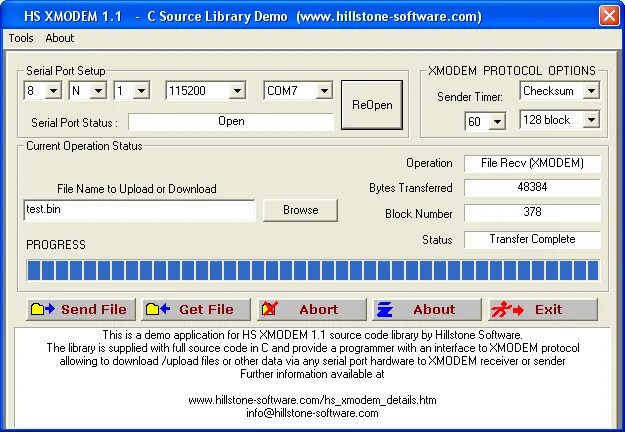
Task: Click the ReOpen button
Action: 372,105
